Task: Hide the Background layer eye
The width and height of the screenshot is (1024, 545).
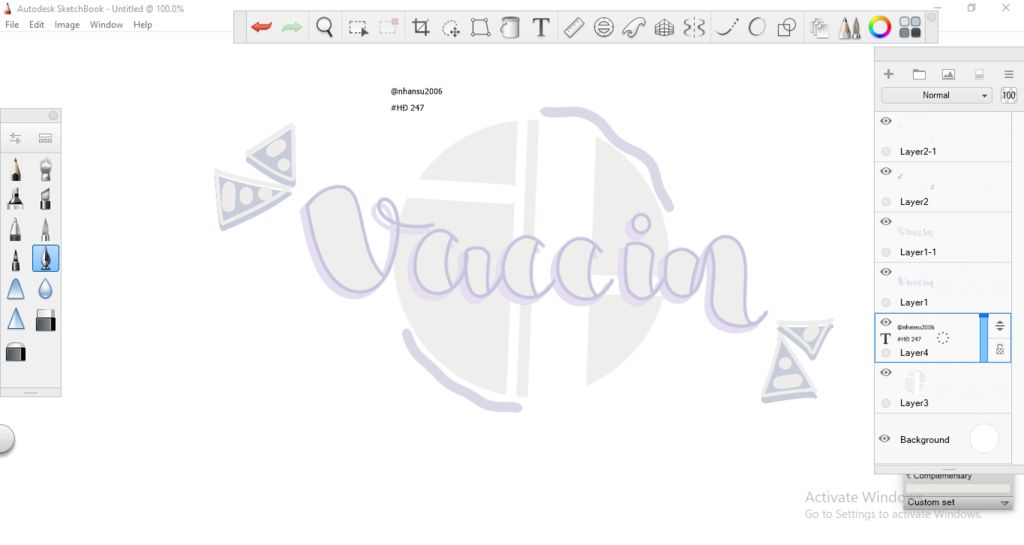Action: [x=884, y=439]
